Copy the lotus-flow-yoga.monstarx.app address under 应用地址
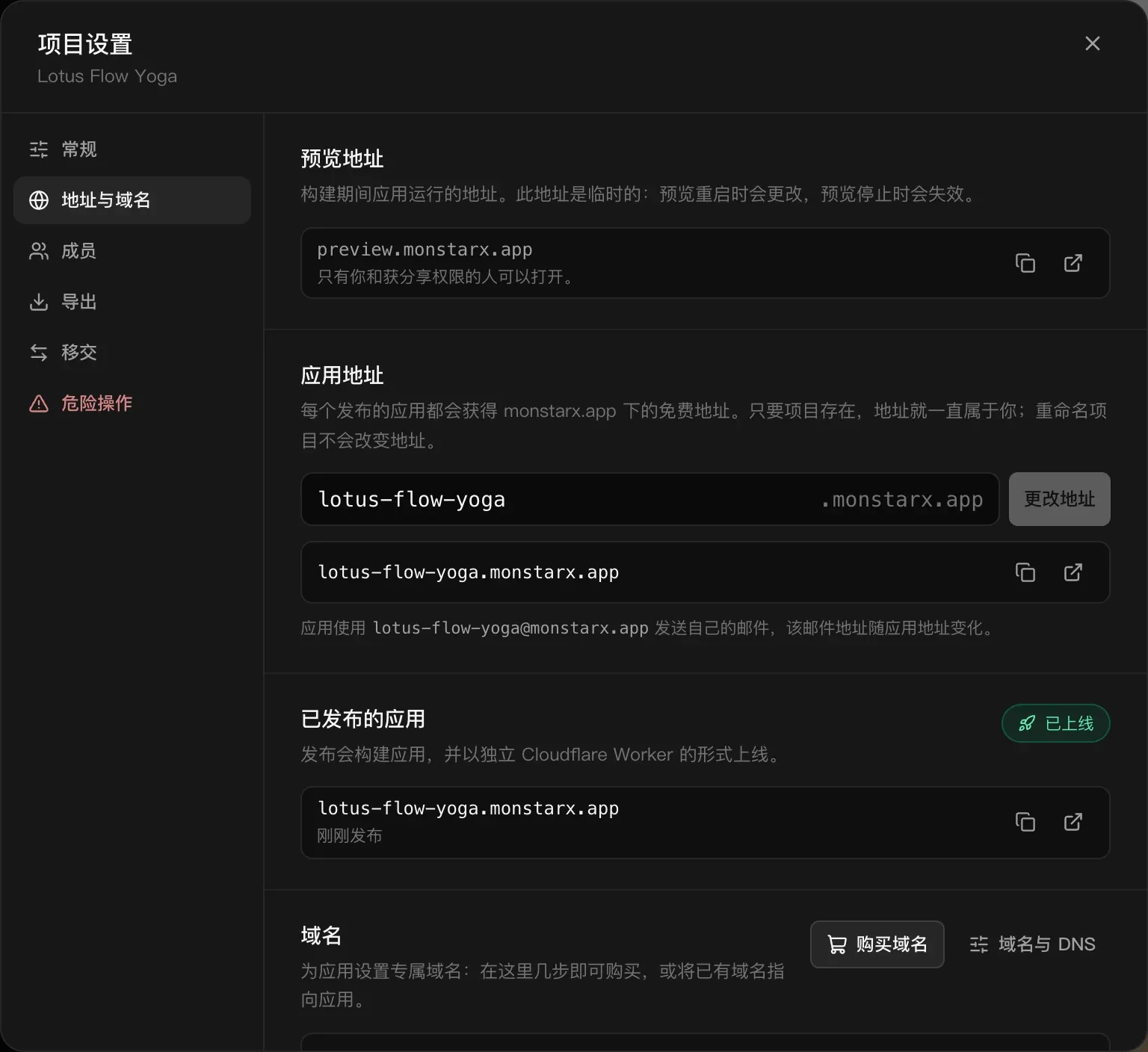Screen dimensions: 1148x1052 pos(1025,572)
